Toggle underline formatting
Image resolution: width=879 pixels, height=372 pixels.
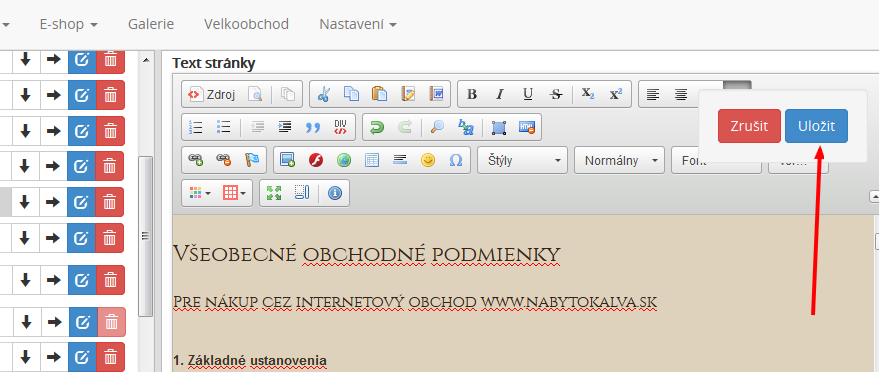(528, 94)
